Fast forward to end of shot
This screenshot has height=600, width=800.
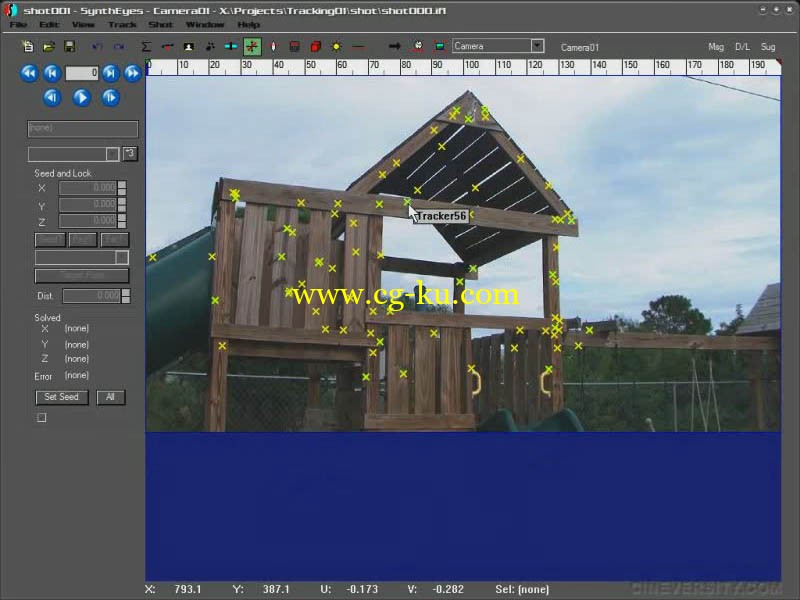pyautogui.click(x=133, y=73)
